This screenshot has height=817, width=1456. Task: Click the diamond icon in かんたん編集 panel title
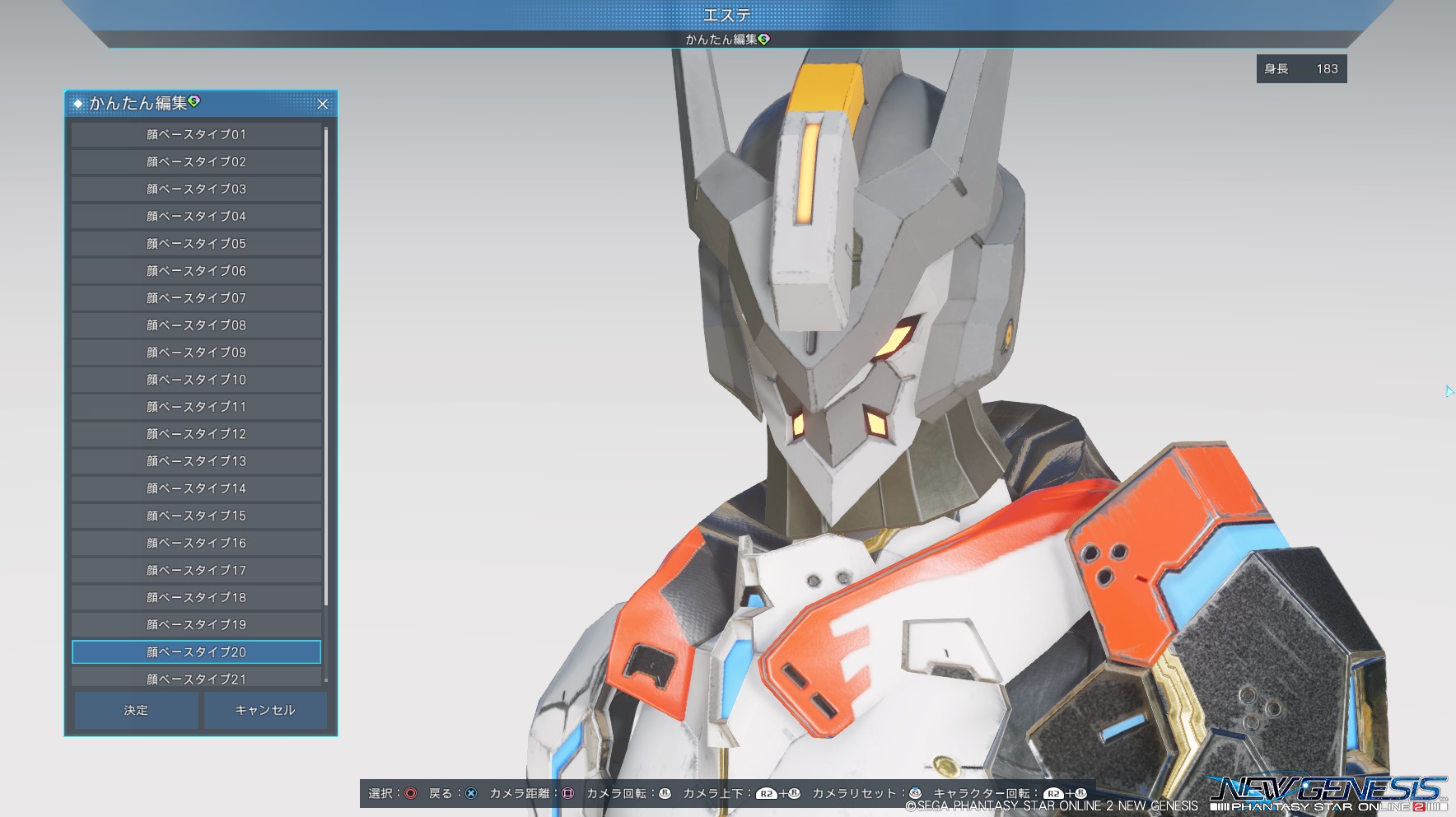78,104
